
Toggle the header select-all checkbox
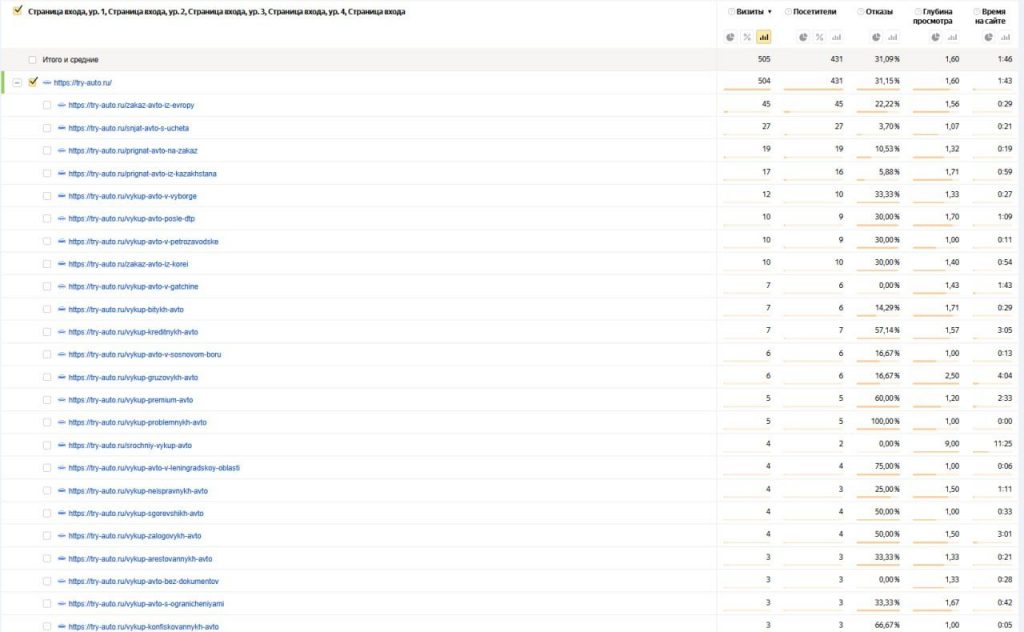(x=17, y=12)
